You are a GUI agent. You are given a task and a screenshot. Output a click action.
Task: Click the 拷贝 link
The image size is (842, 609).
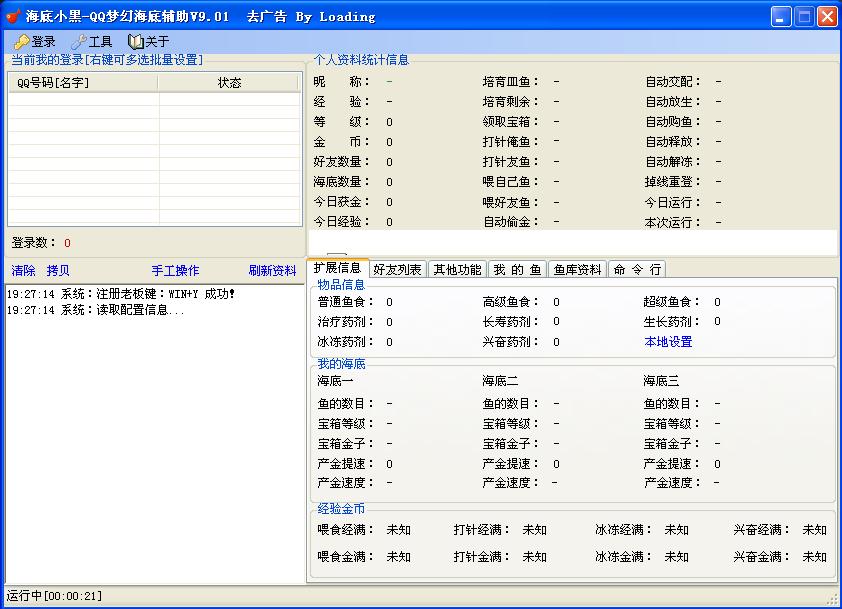coord(58,271)
